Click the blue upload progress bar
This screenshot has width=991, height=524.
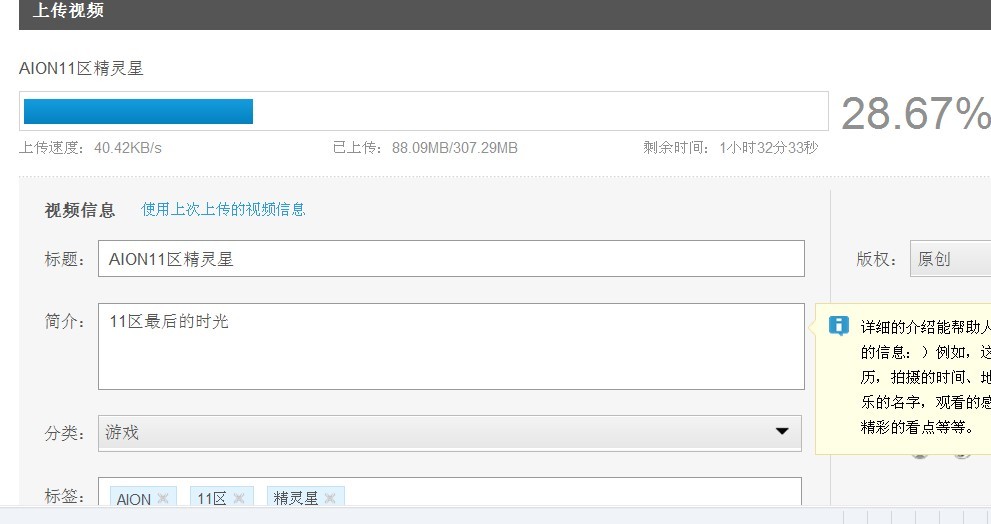tap(138, 111)
